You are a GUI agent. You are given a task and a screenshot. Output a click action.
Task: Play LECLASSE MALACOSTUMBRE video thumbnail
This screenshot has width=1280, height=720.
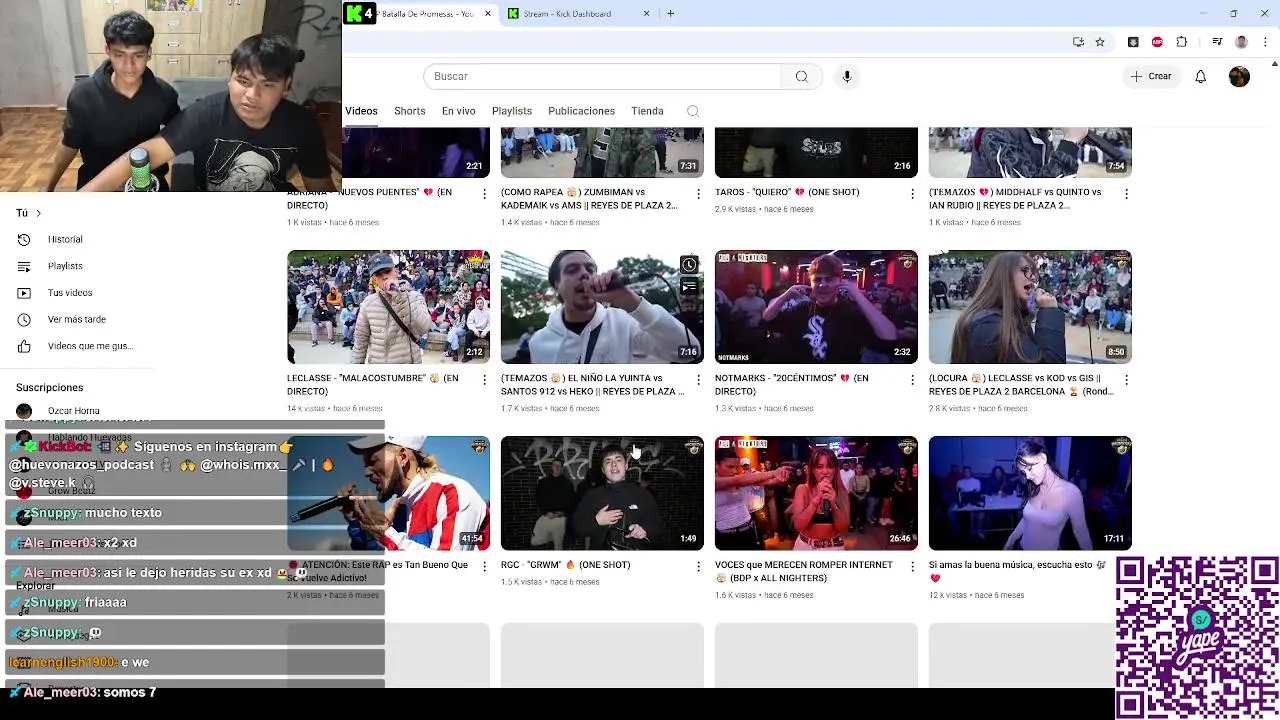[388, 307]
